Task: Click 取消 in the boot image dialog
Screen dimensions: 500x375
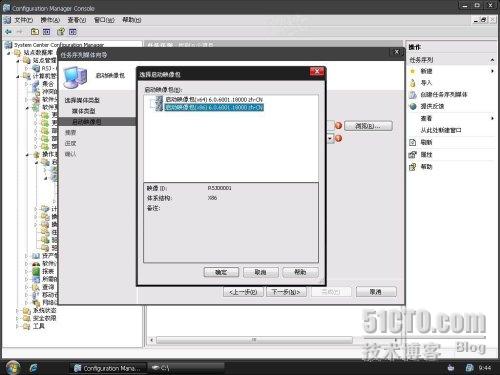Action: (x=260, y=272)
